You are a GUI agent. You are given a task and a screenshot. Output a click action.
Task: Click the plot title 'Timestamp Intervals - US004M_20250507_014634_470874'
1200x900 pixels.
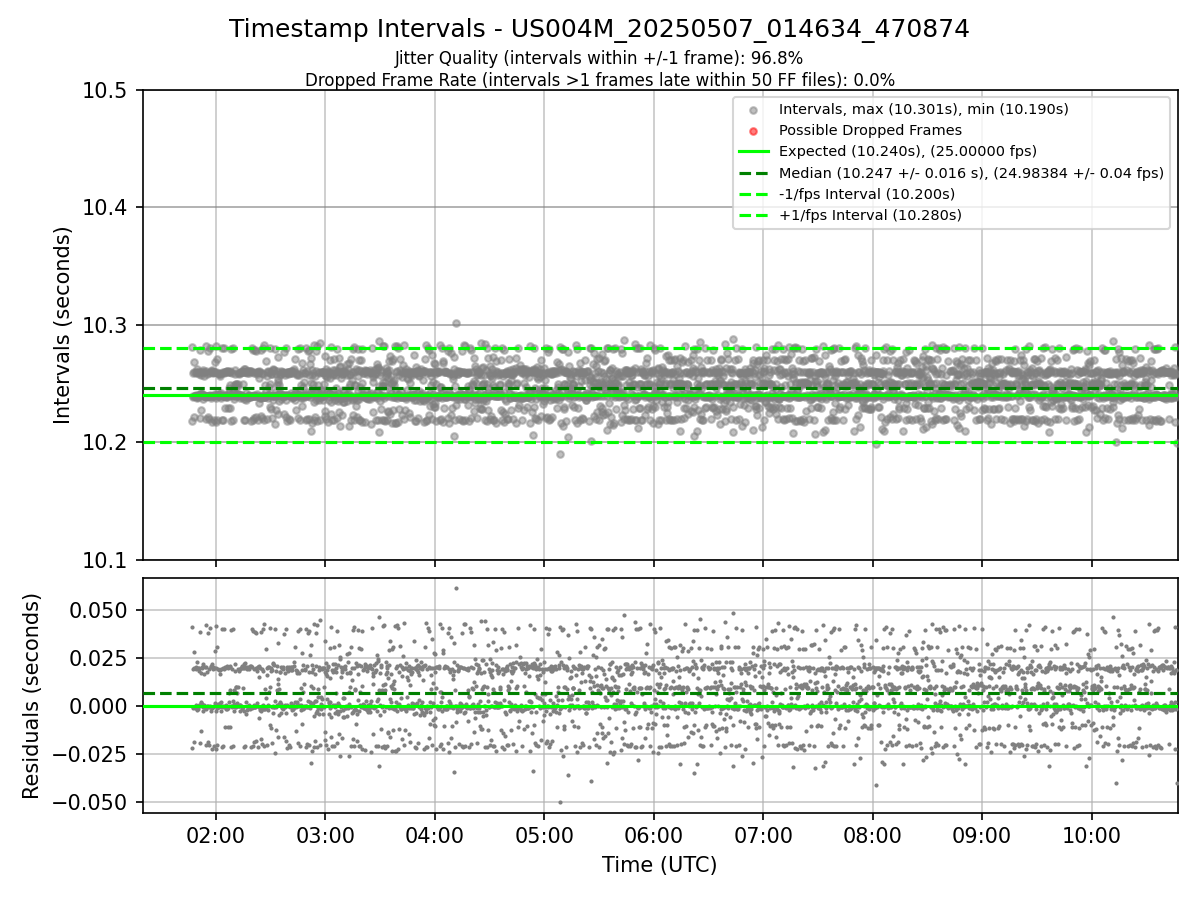pos(599,29)
